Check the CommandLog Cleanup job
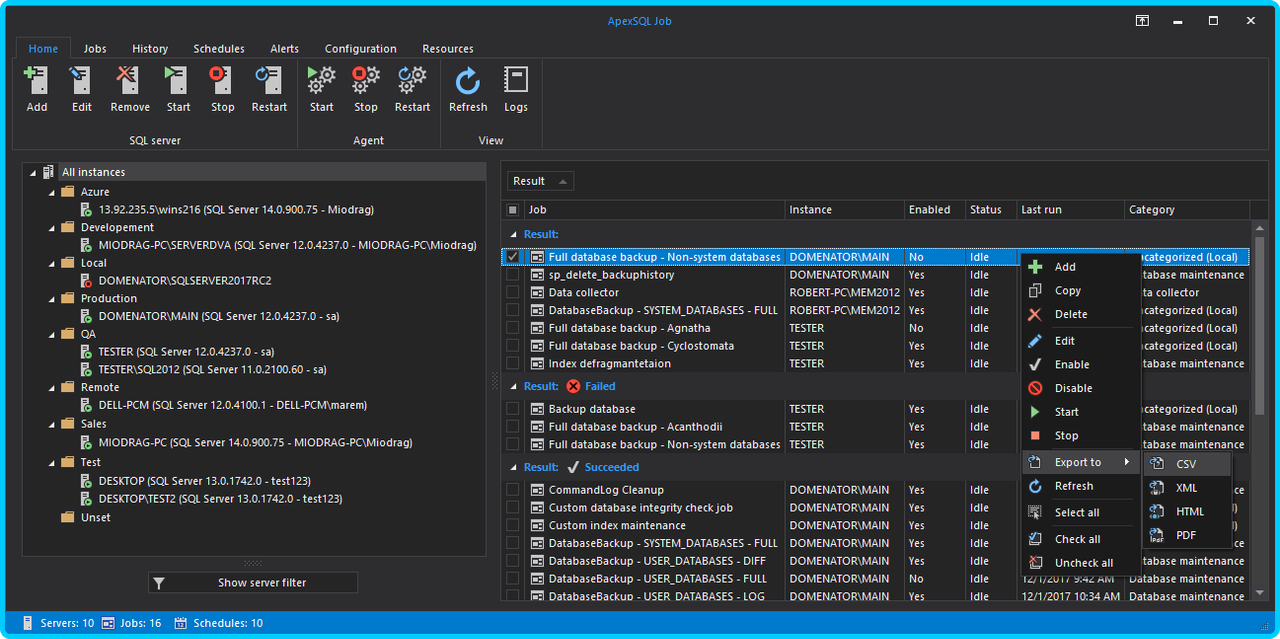 pyautogui.click(x=513, y=490)
